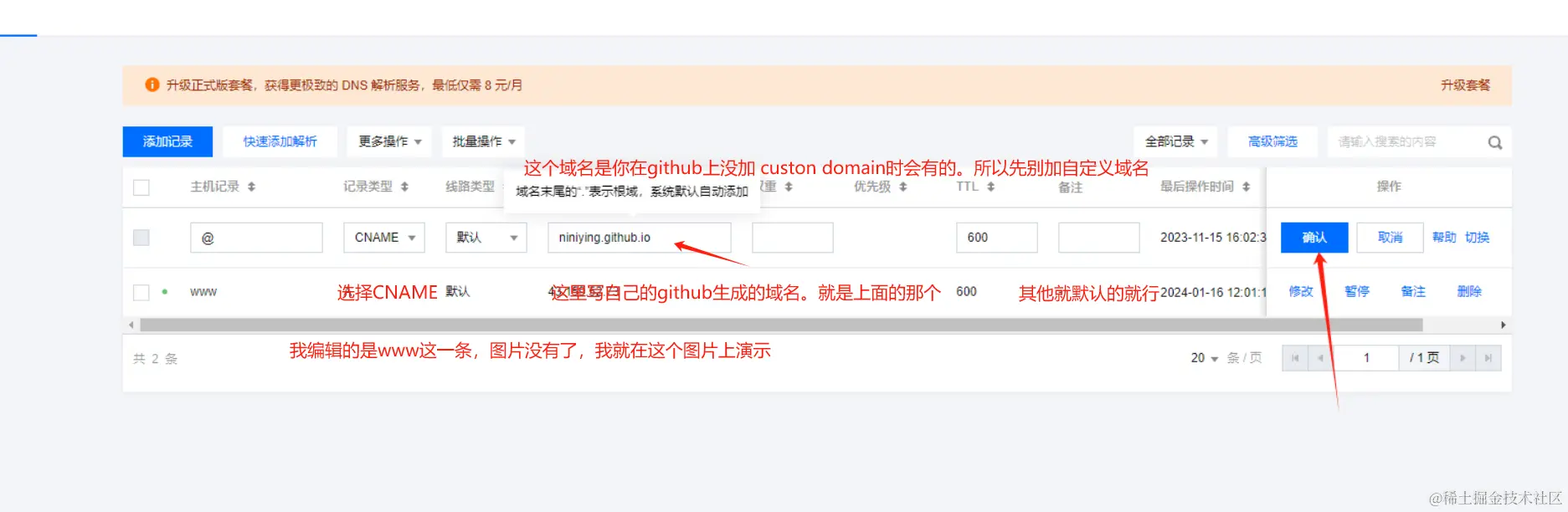The image size is (1568, 512).
Task: Click the page number input field
Action: [x=1366, y=358]
